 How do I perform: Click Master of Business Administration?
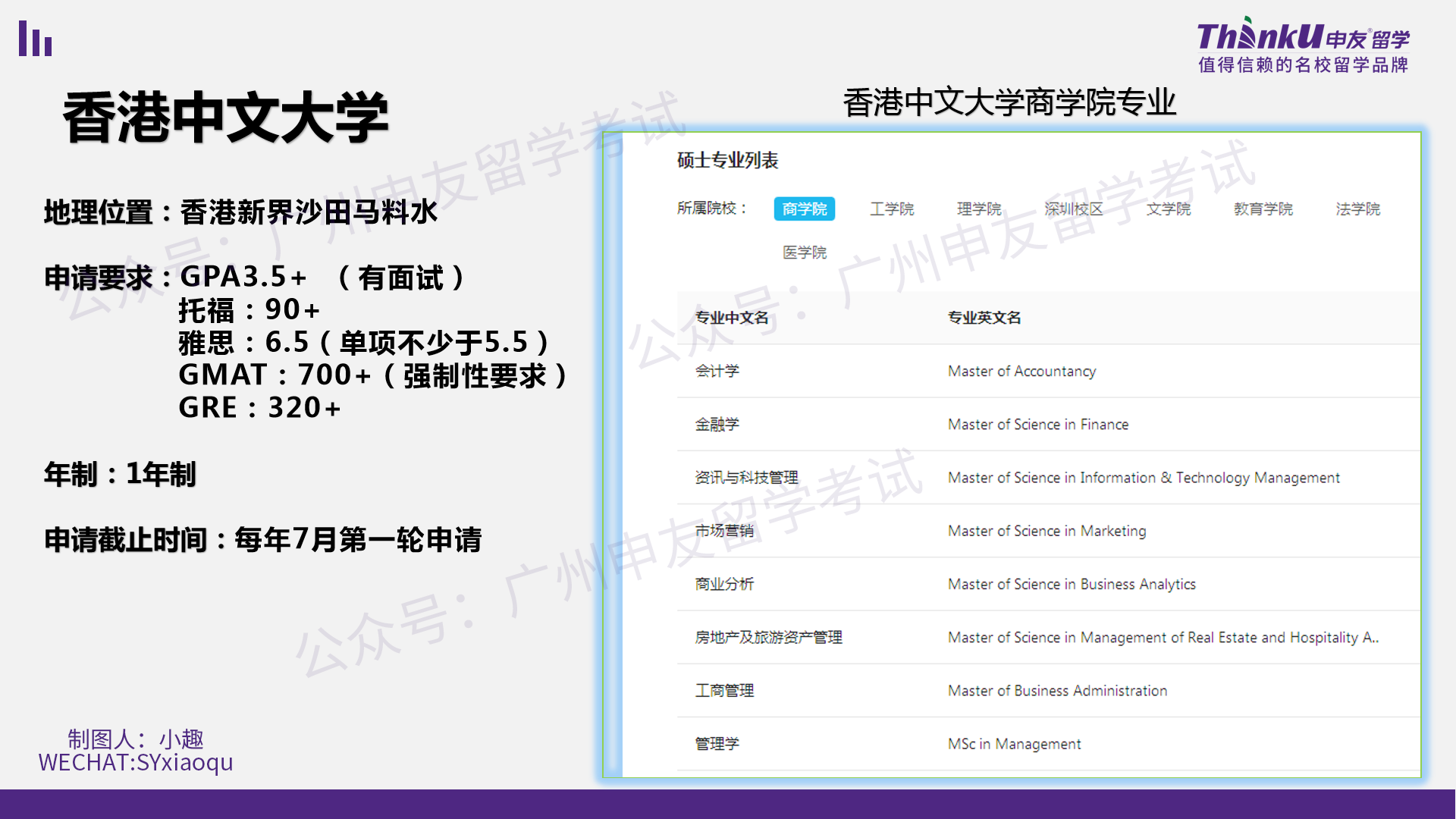coord(1057,691)
